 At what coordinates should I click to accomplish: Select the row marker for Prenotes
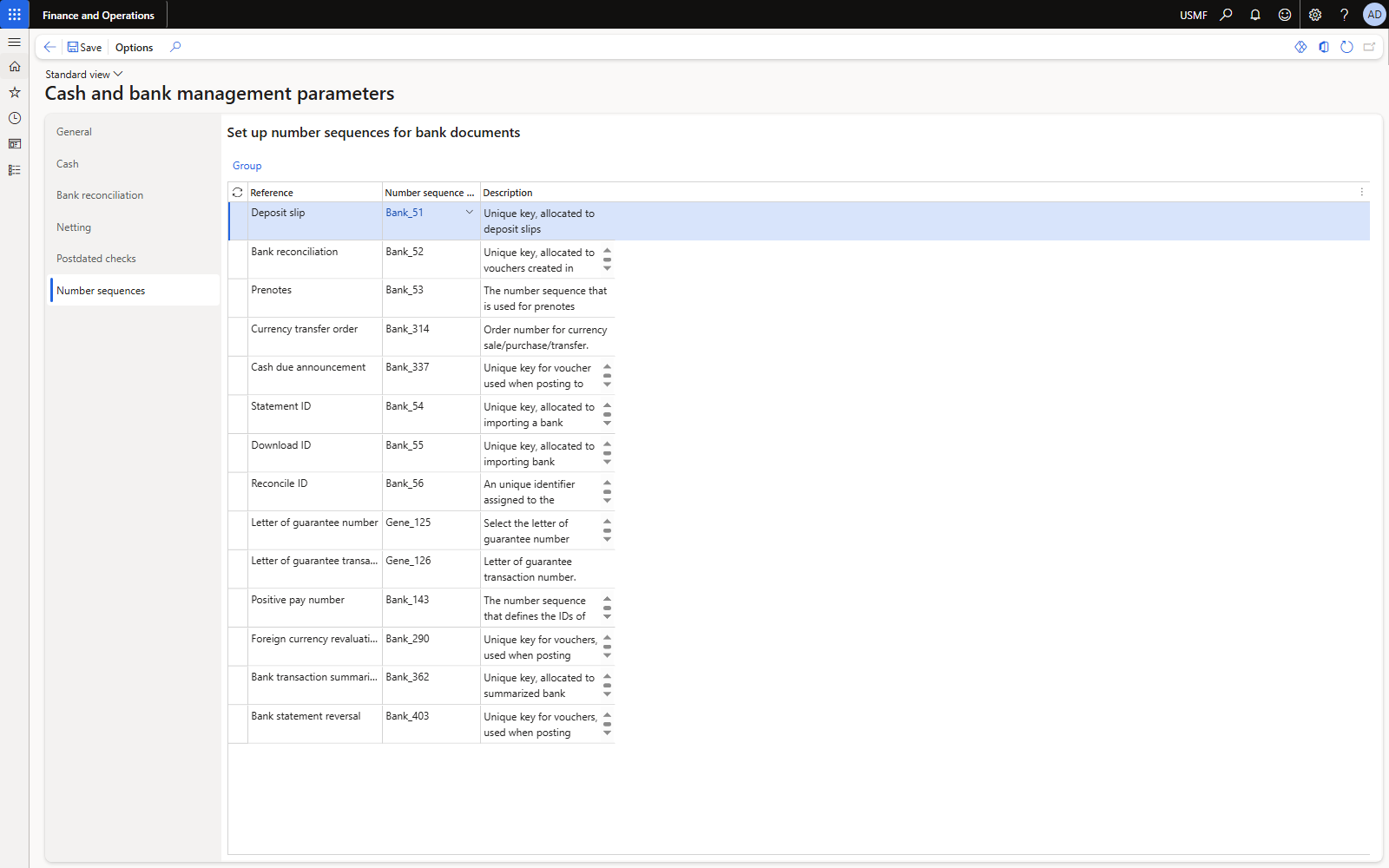click(238, 298)
